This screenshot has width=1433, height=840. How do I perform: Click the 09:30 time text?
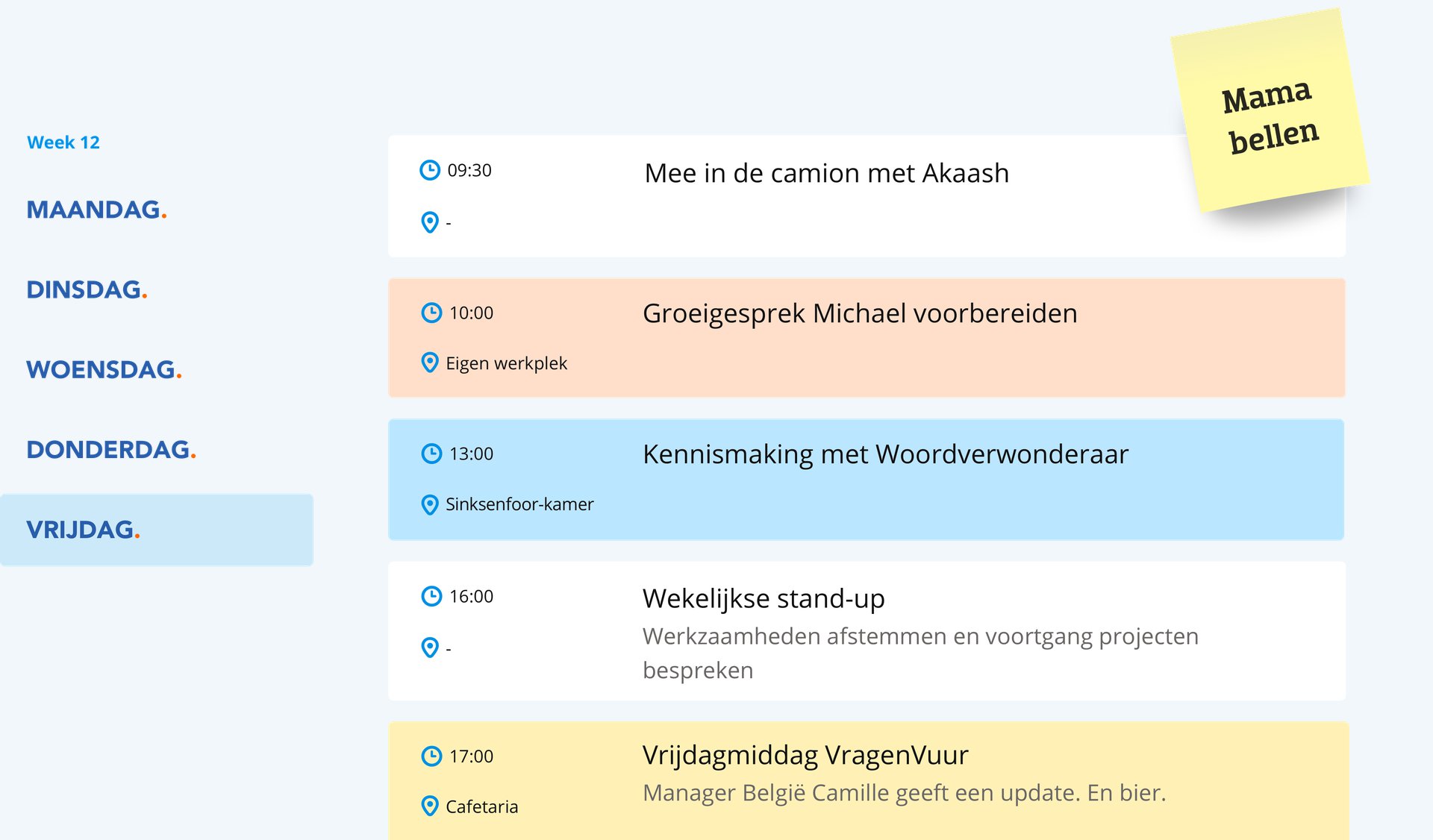point(469,170)
